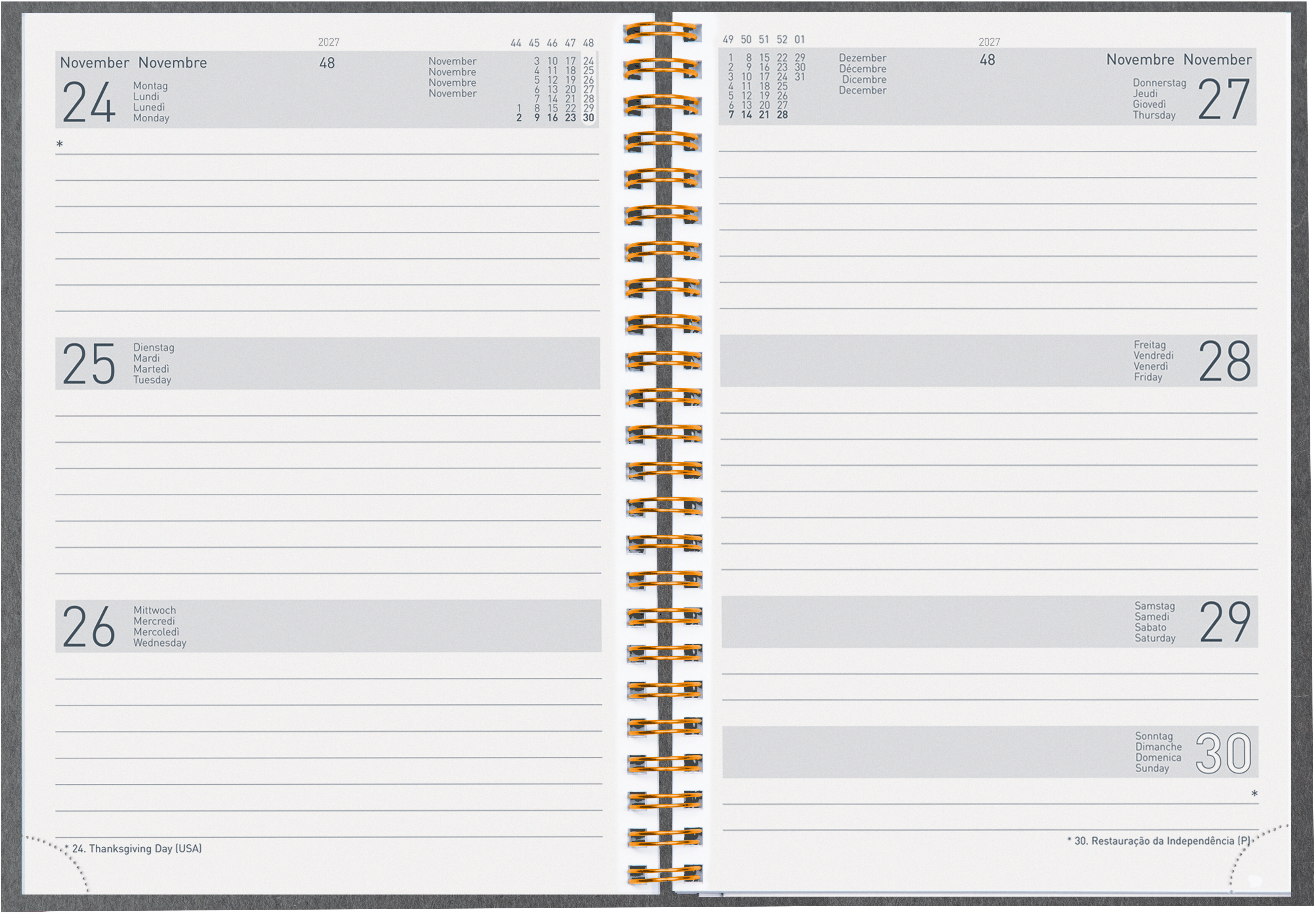Click the Tuesday 25 date header
The width and height of the screenshot is (1316, 914).
(x=89, y=363)
